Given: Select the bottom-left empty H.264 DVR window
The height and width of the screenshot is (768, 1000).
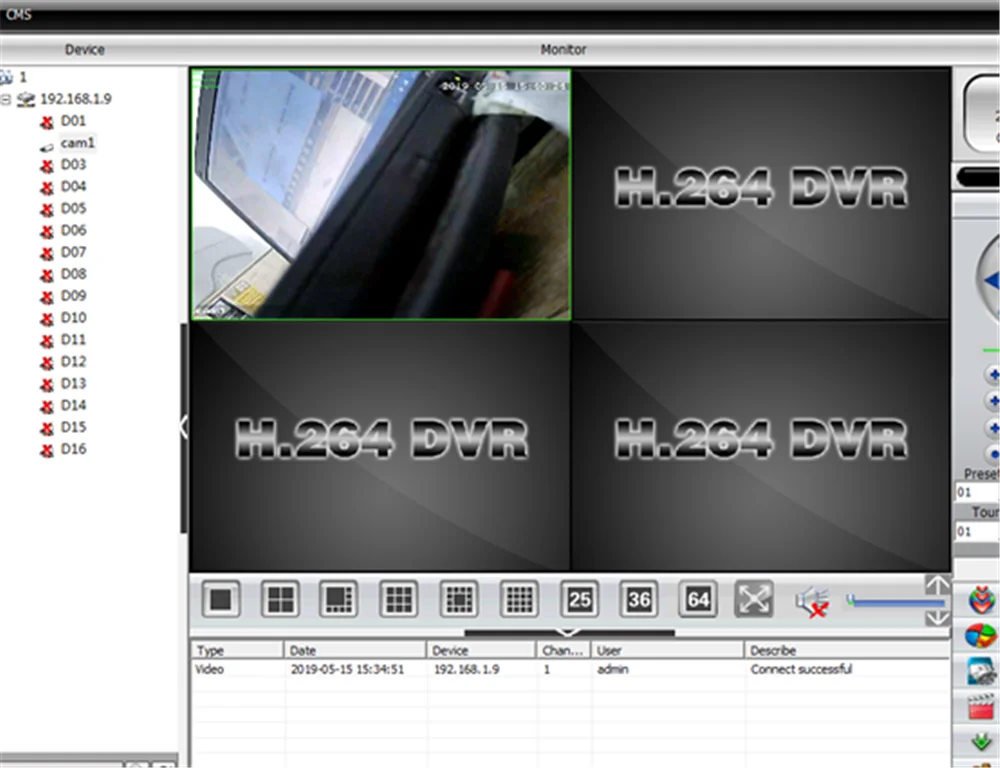Looking at the screenshot, I should click(x=380, y=446).
